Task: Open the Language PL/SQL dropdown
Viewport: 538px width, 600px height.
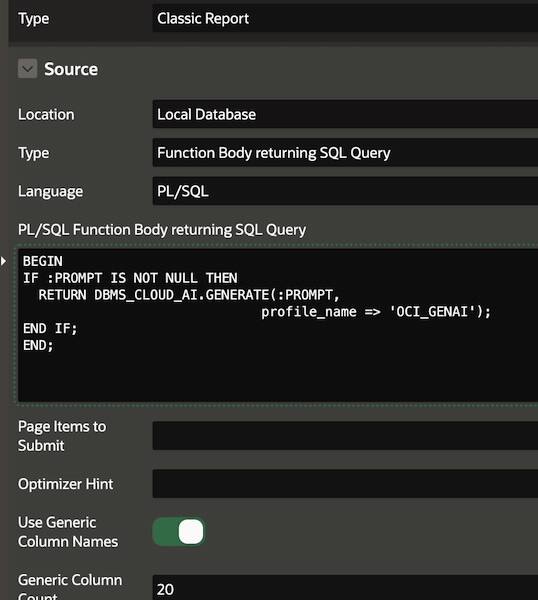Action: tap(345, 191)
